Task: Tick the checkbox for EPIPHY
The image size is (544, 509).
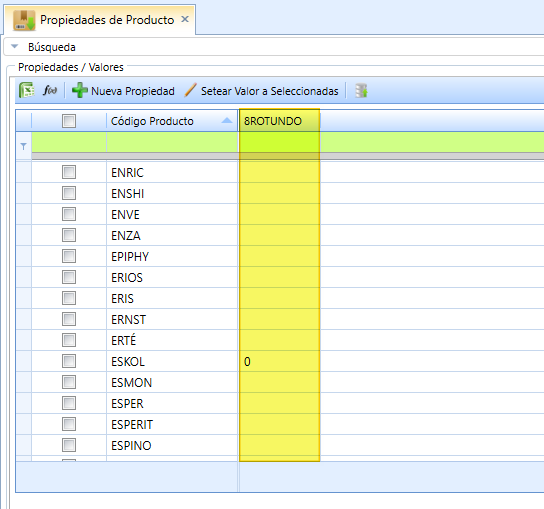Action: coord(69,256)
